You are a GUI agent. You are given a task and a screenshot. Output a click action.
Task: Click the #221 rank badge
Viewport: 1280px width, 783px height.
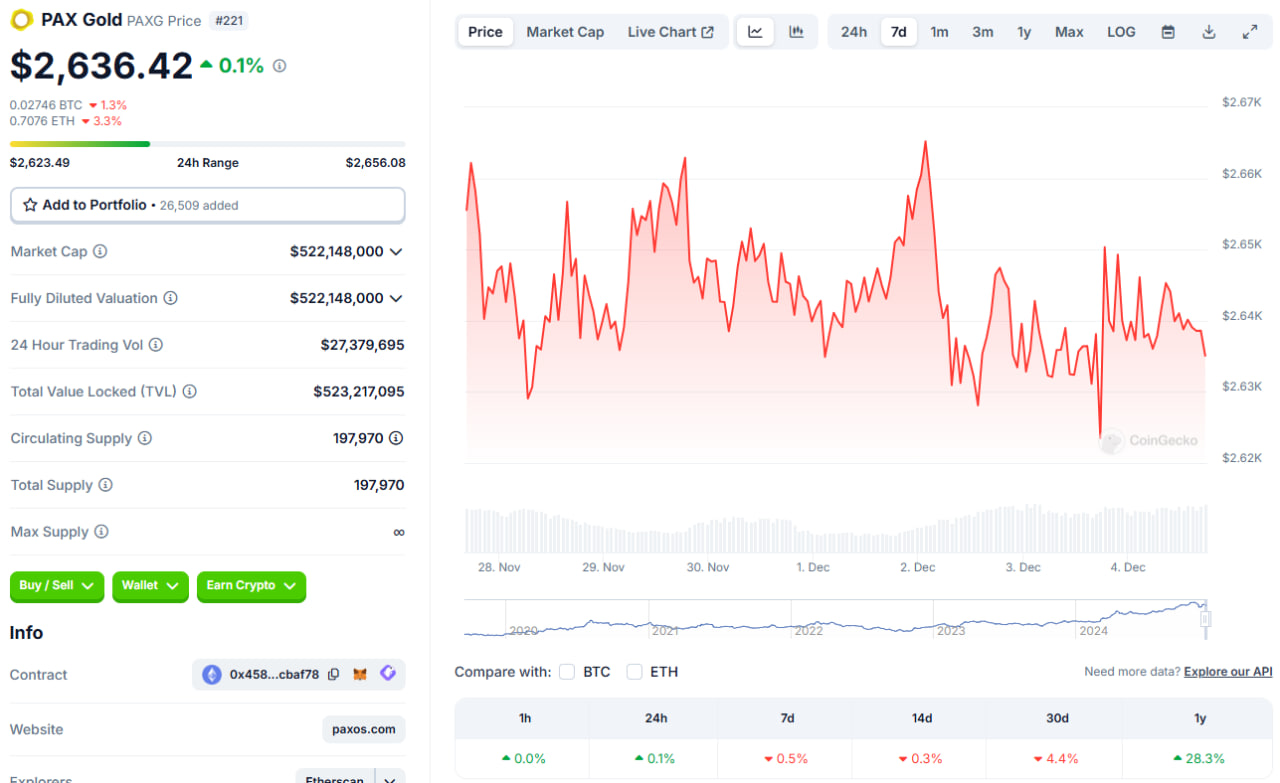(229, 20)
